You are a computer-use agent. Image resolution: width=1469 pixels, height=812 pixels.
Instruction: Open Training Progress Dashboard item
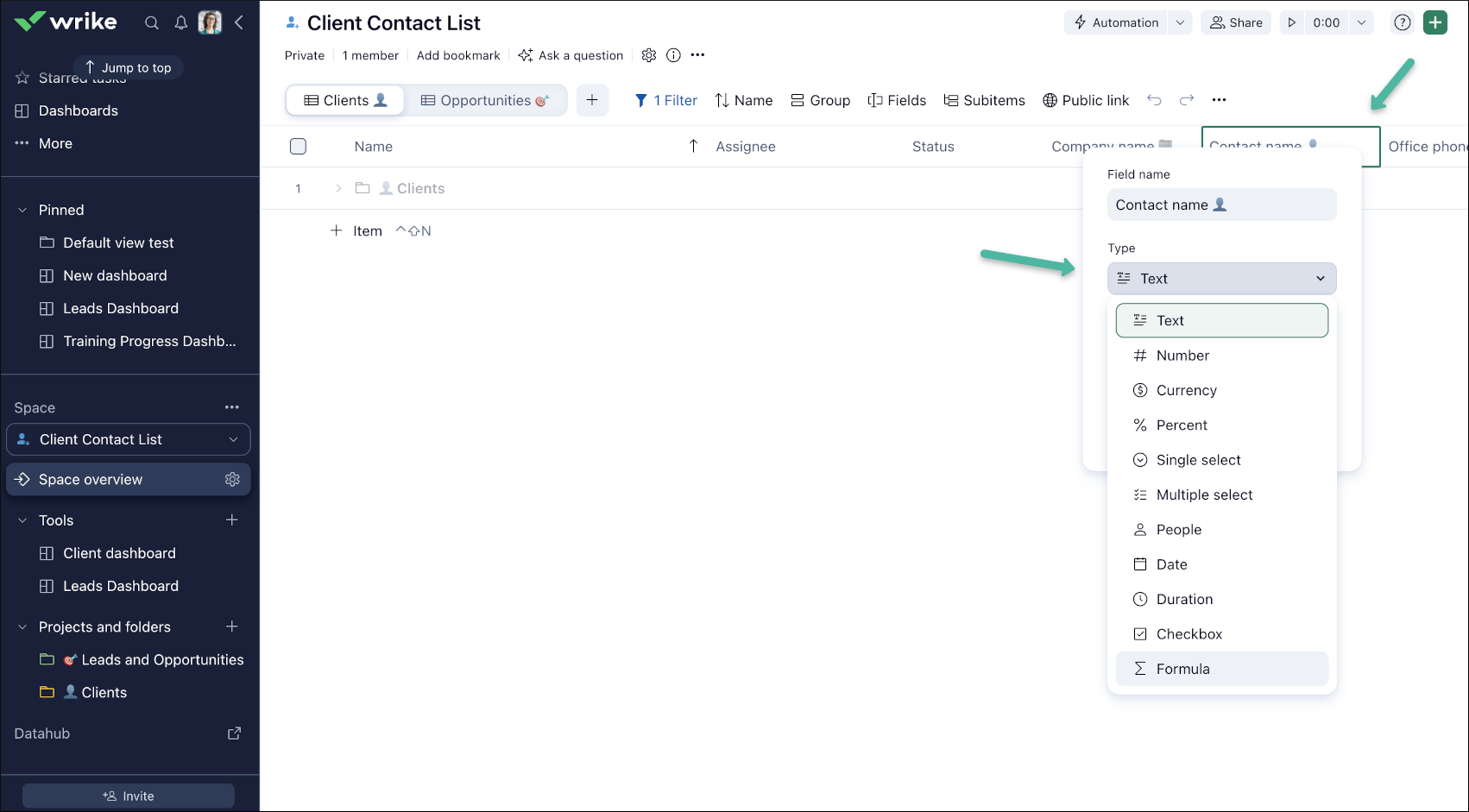tap(137, 341)
